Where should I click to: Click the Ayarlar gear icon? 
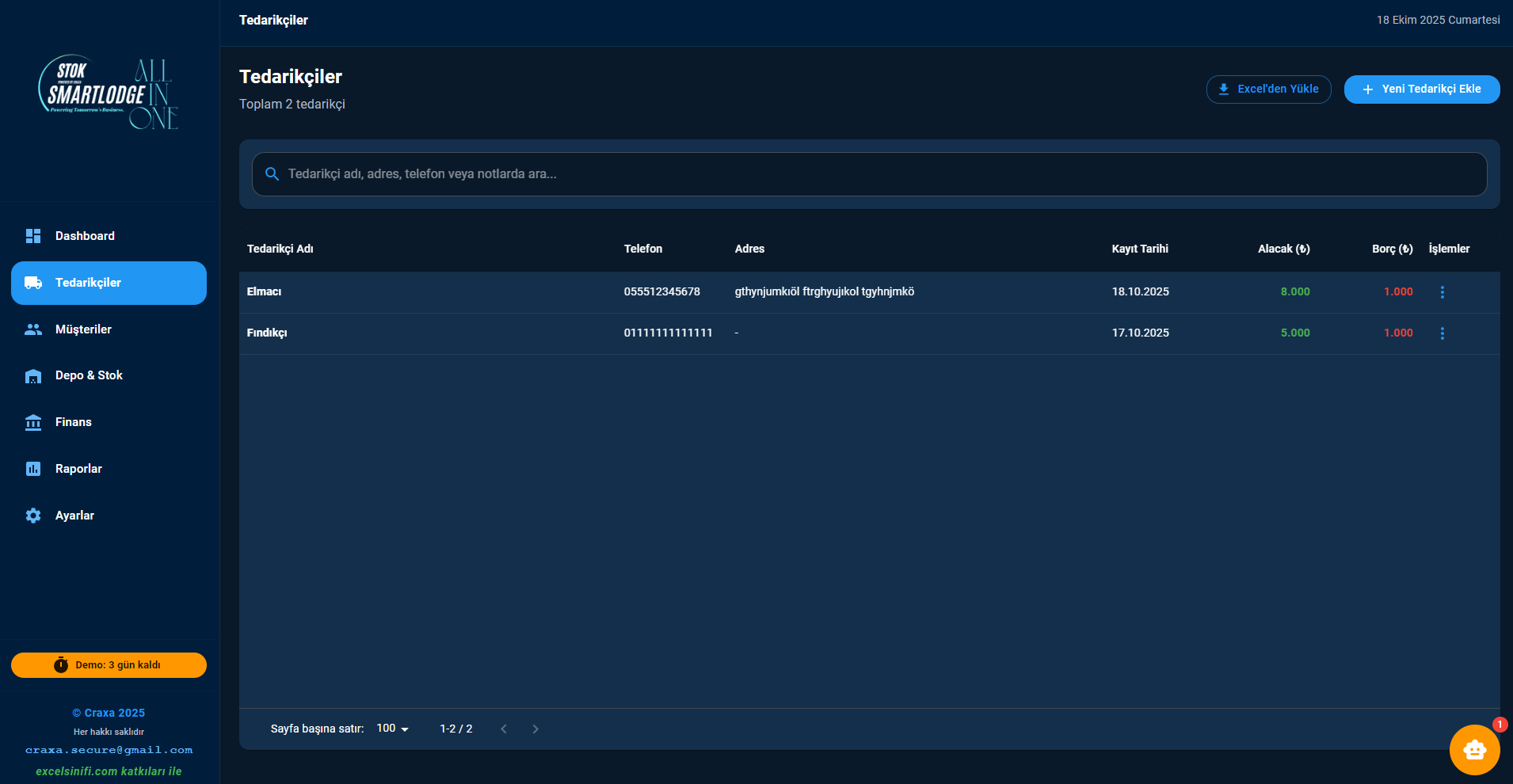click(x=33, y=516)
